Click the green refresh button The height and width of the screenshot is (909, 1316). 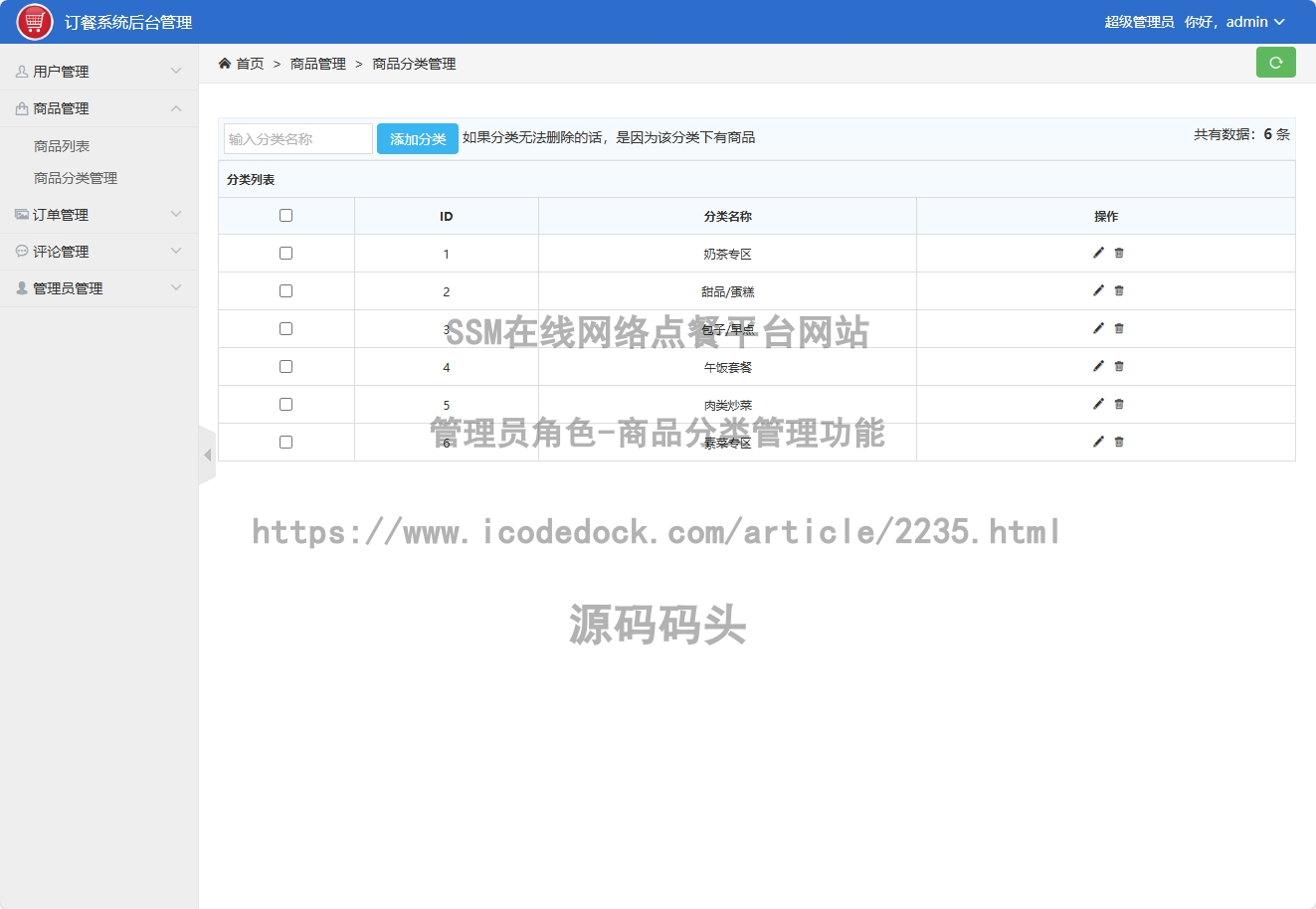[x=1275, y=62]
